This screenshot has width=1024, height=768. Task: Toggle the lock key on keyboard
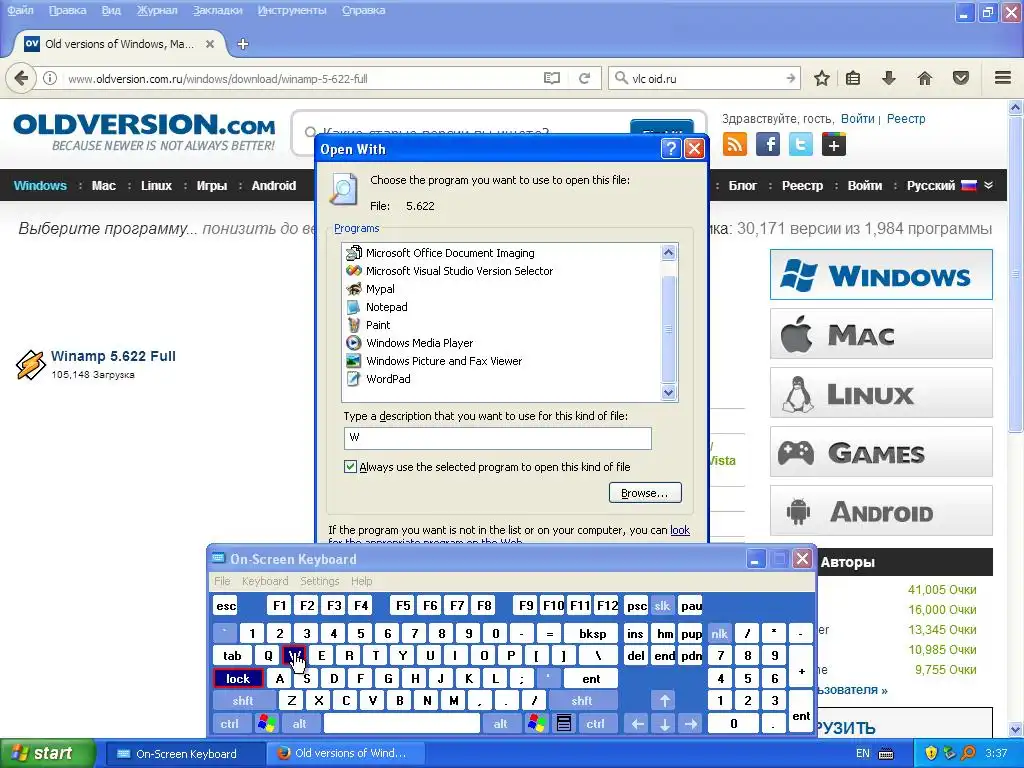tap(238, 679)
